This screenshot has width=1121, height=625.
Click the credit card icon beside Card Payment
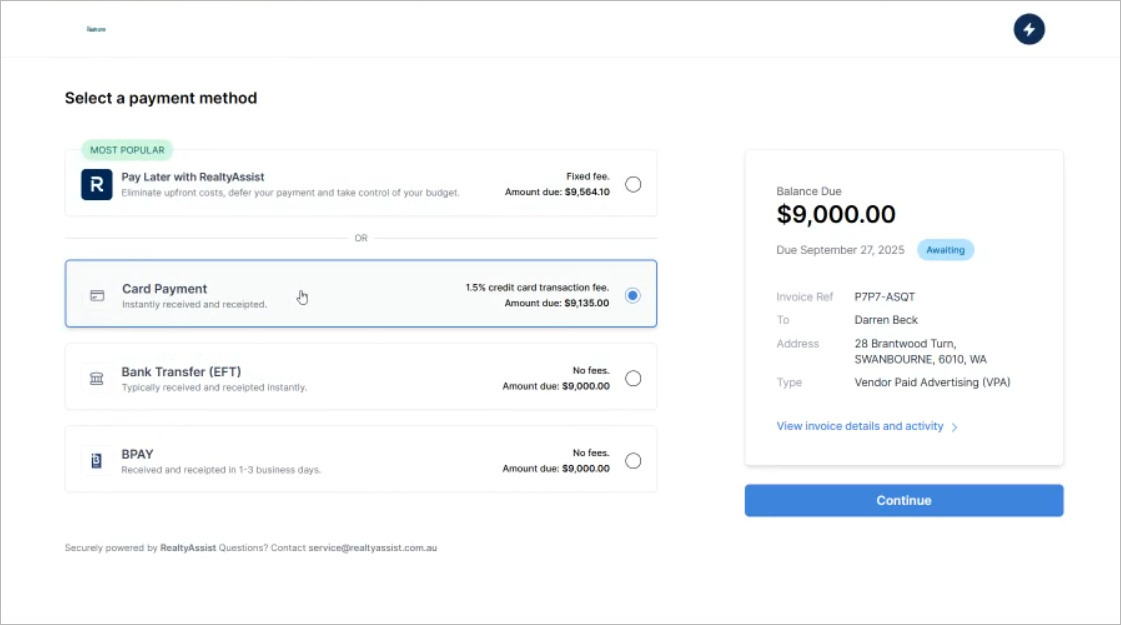pos(97,295)
